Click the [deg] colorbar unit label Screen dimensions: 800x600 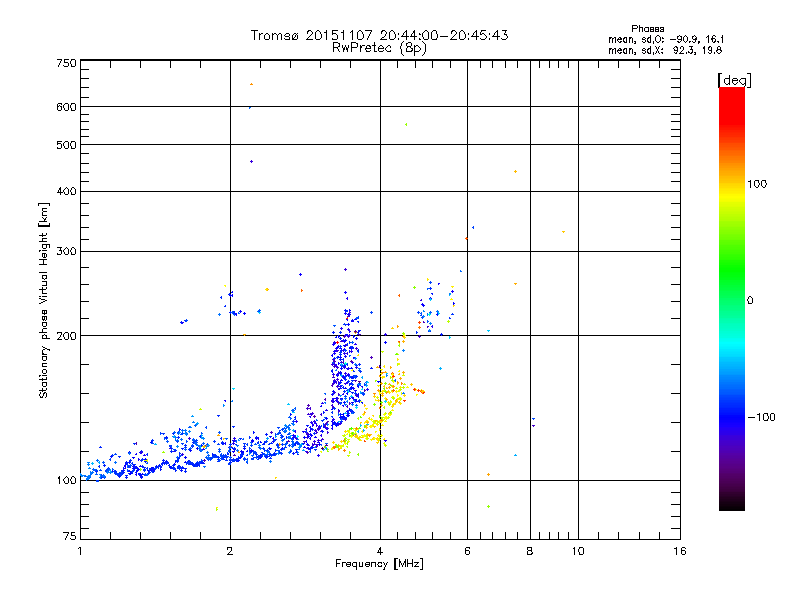pyautogui.click(x=733, y=79)
